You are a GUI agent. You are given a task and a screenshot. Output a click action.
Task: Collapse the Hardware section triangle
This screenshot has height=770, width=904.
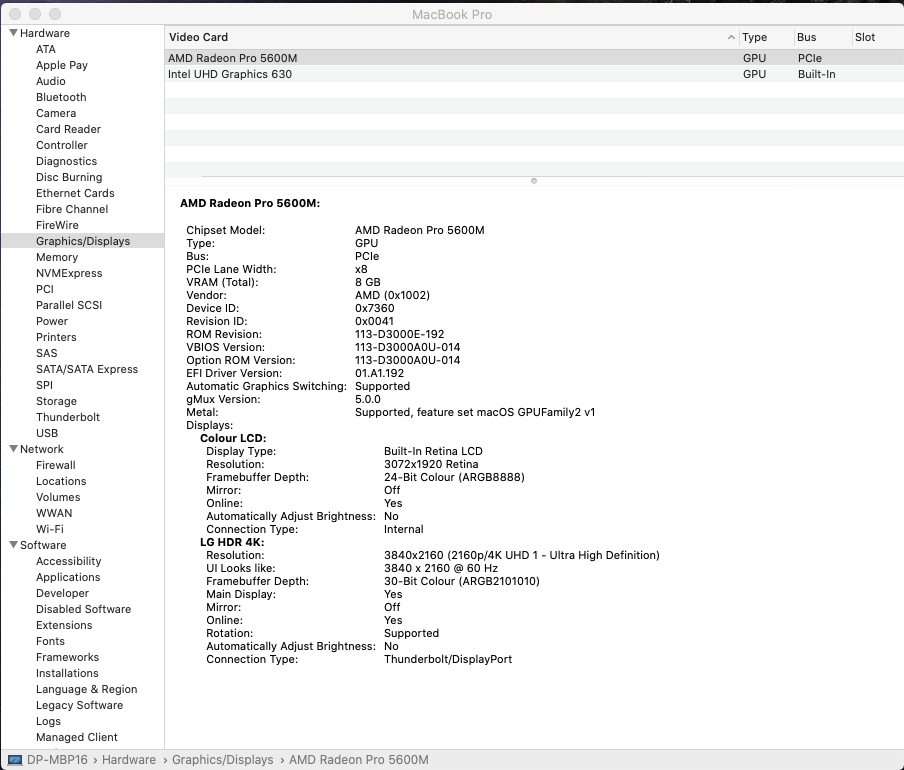[14, 33]
